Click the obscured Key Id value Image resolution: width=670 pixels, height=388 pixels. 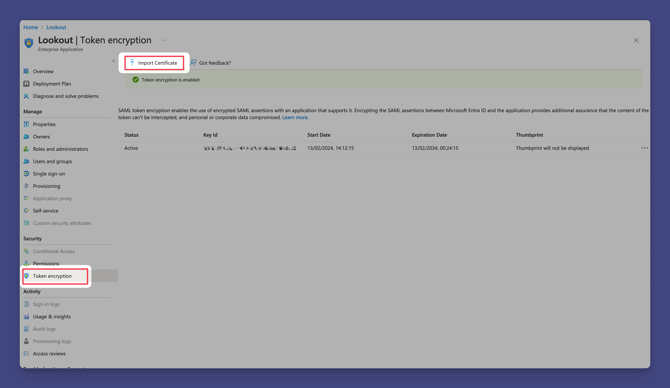[250, 148]
